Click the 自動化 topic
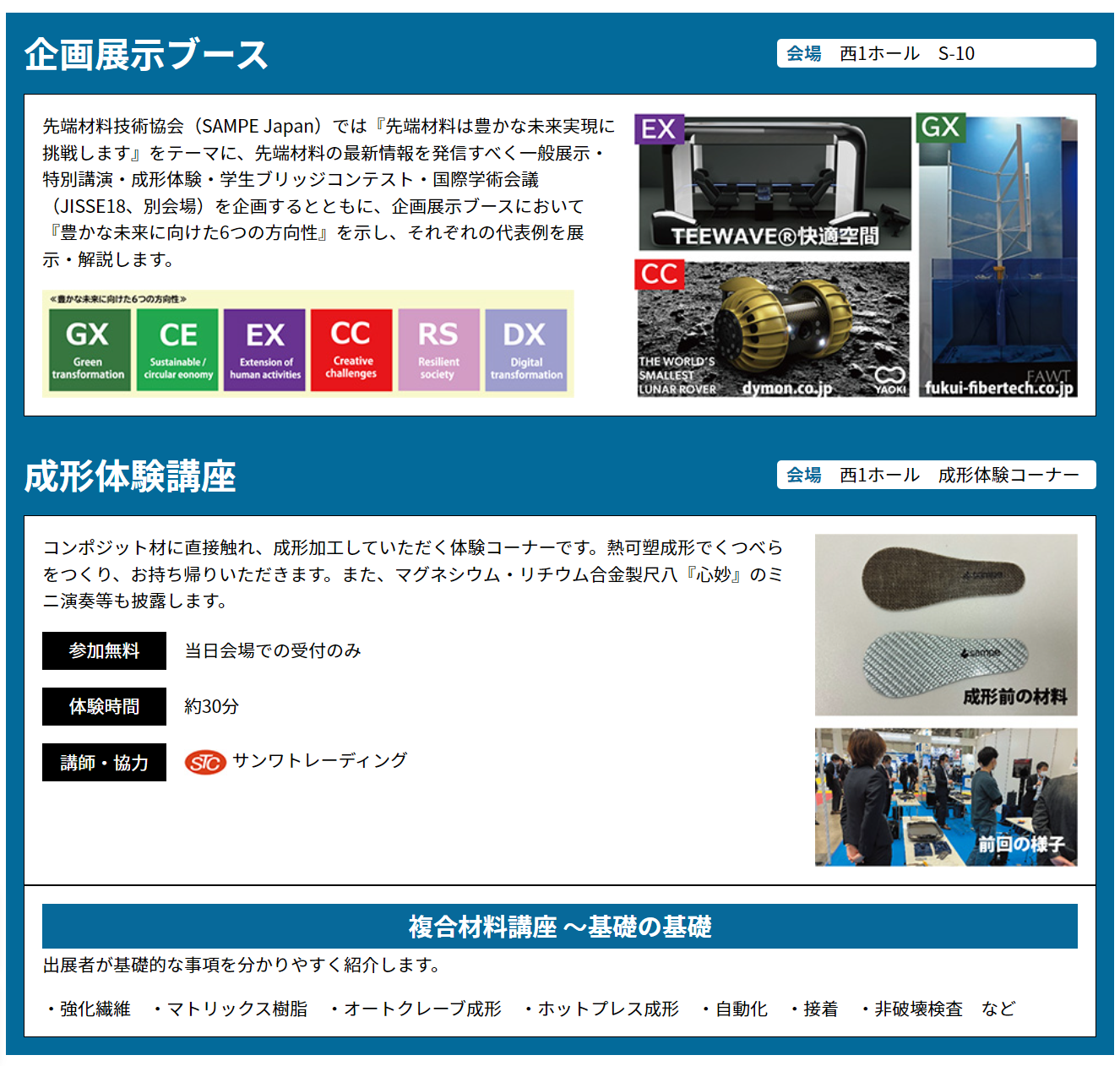This screenshot has height=1066, width=1120. (742, 1009)
